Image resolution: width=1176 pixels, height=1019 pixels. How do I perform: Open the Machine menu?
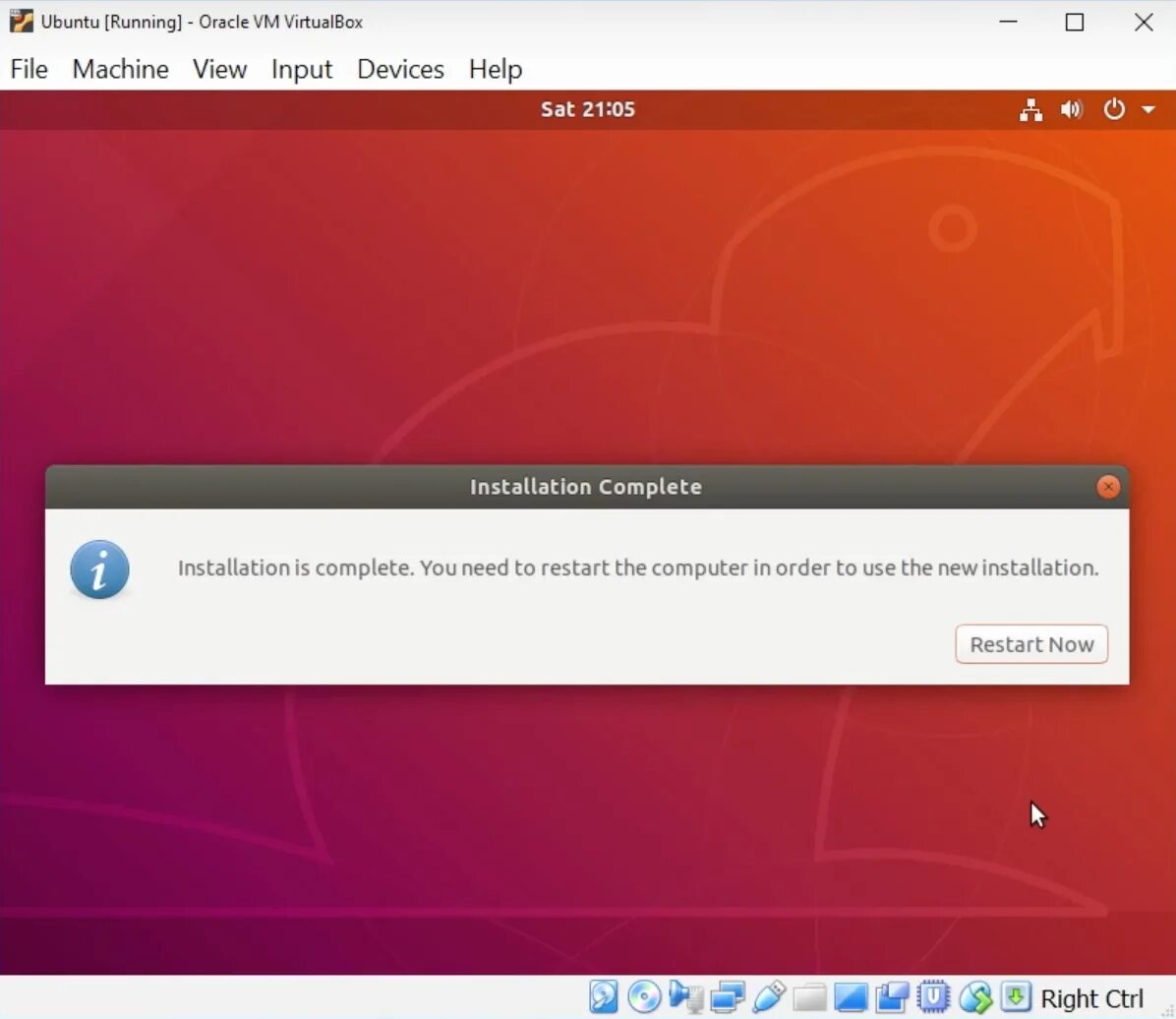[x=120, y=69]
